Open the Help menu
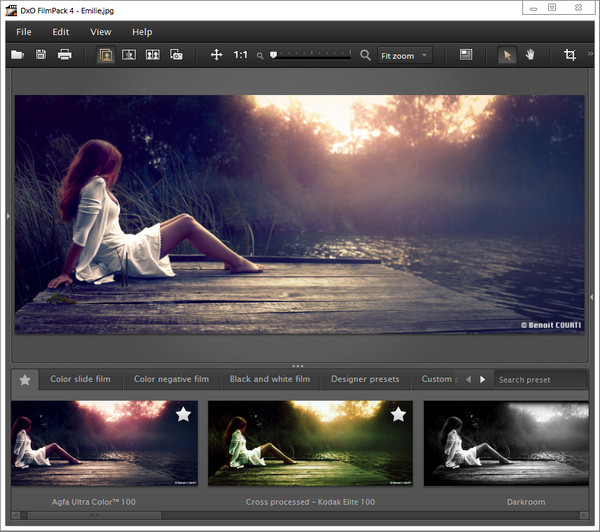The width and height of the screenshot is (600, 532). (142, 32)
